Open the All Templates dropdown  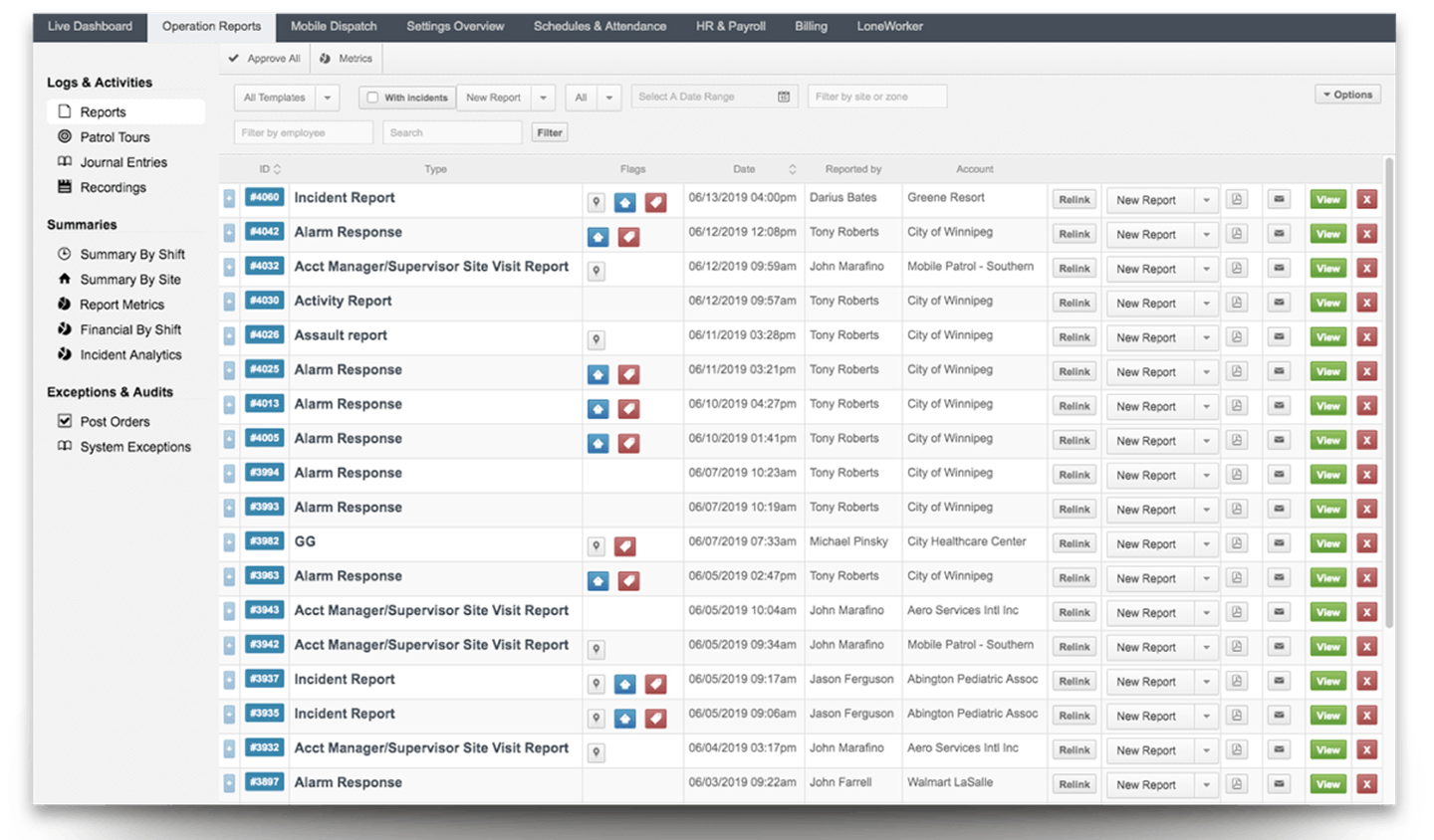pos(287,98)
